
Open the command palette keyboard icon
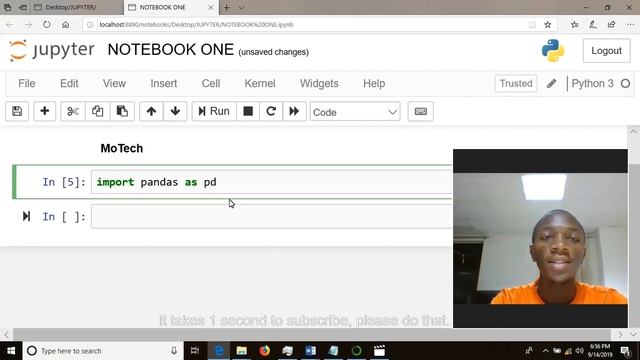pos(420,111)
